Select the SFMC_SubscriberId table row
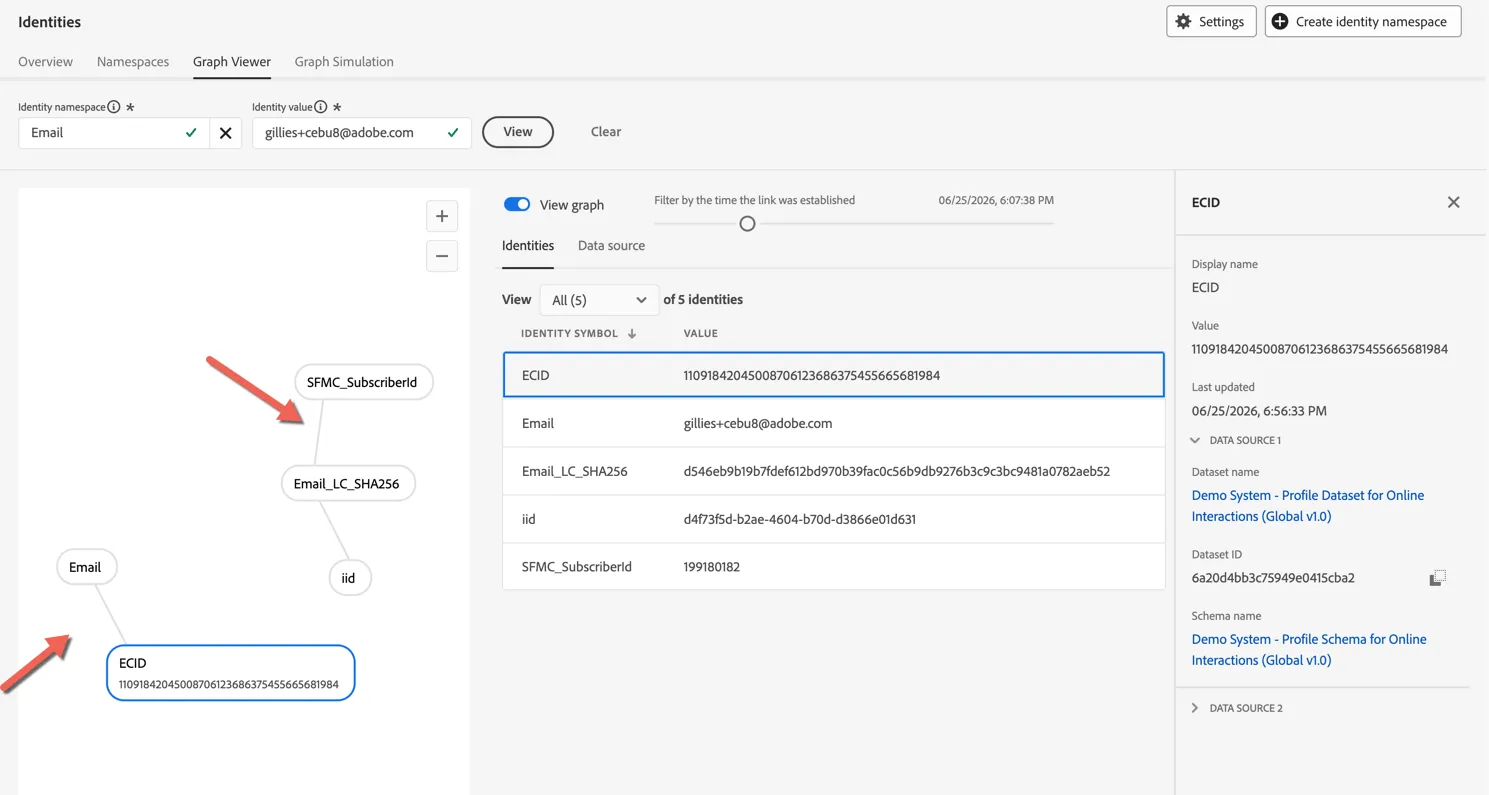Screen dimensions: 1489x795 point(834,567)
